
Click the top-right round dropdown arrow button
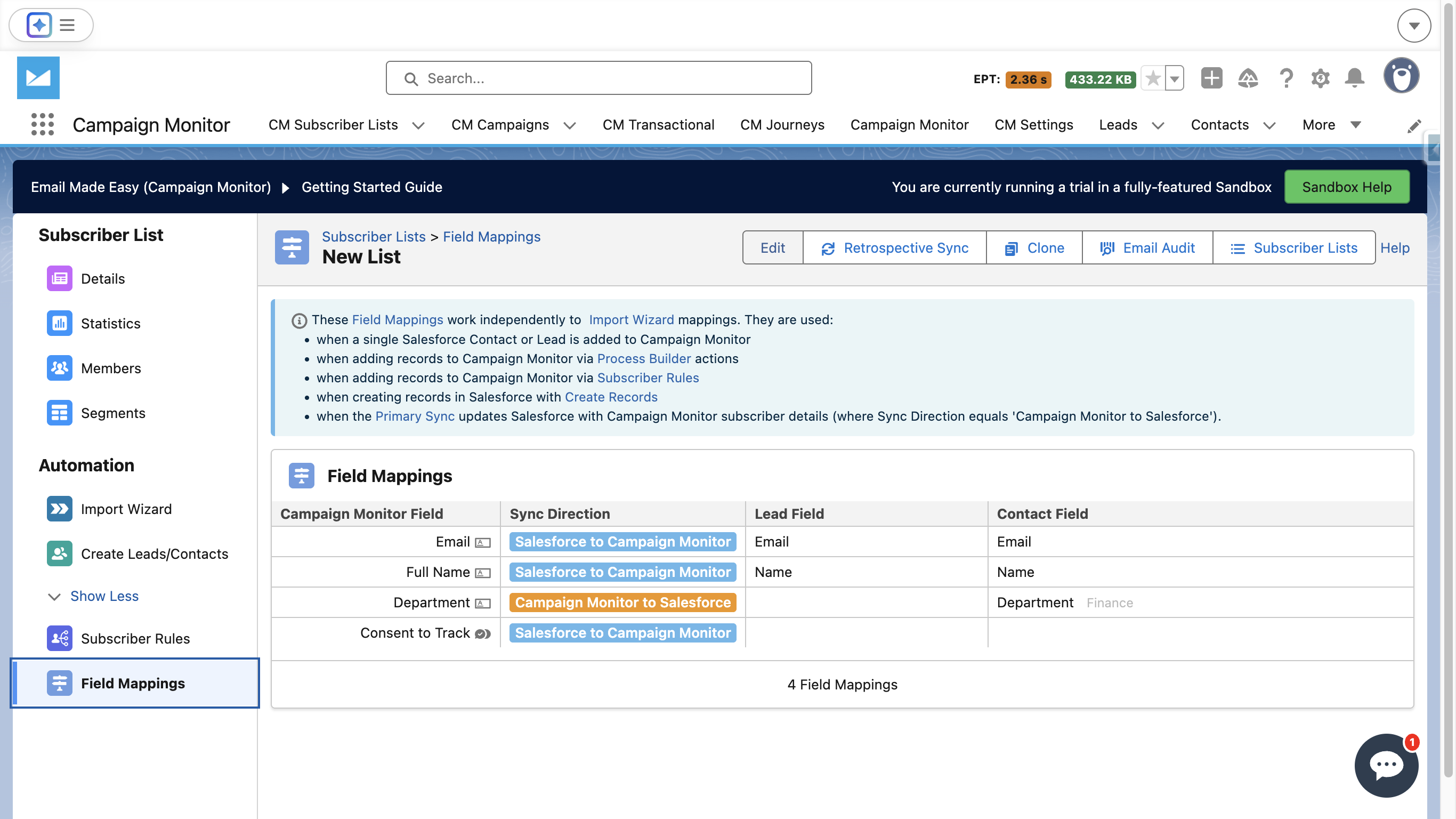pyautogui.click(x=1413, y=26)
